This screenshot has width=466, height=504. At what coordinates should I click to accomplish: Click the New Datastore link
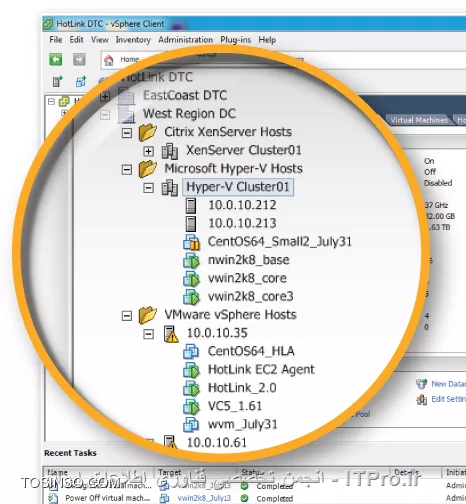448,384
